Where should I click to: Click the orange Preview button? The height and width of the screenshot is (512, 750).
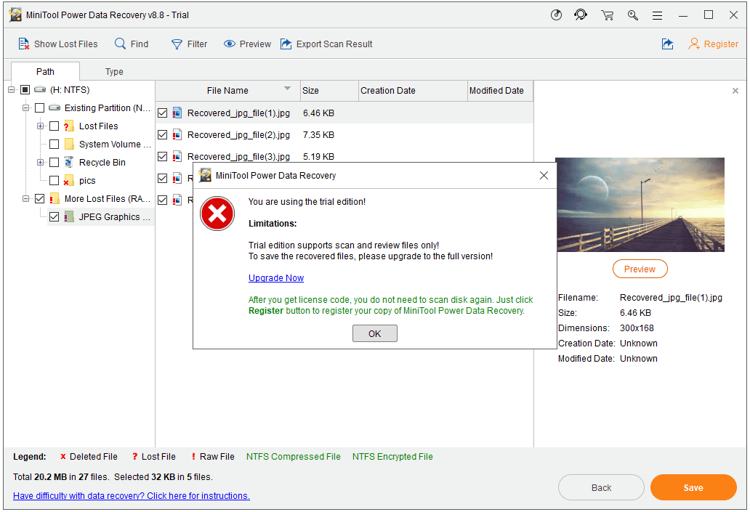[640, 269]
